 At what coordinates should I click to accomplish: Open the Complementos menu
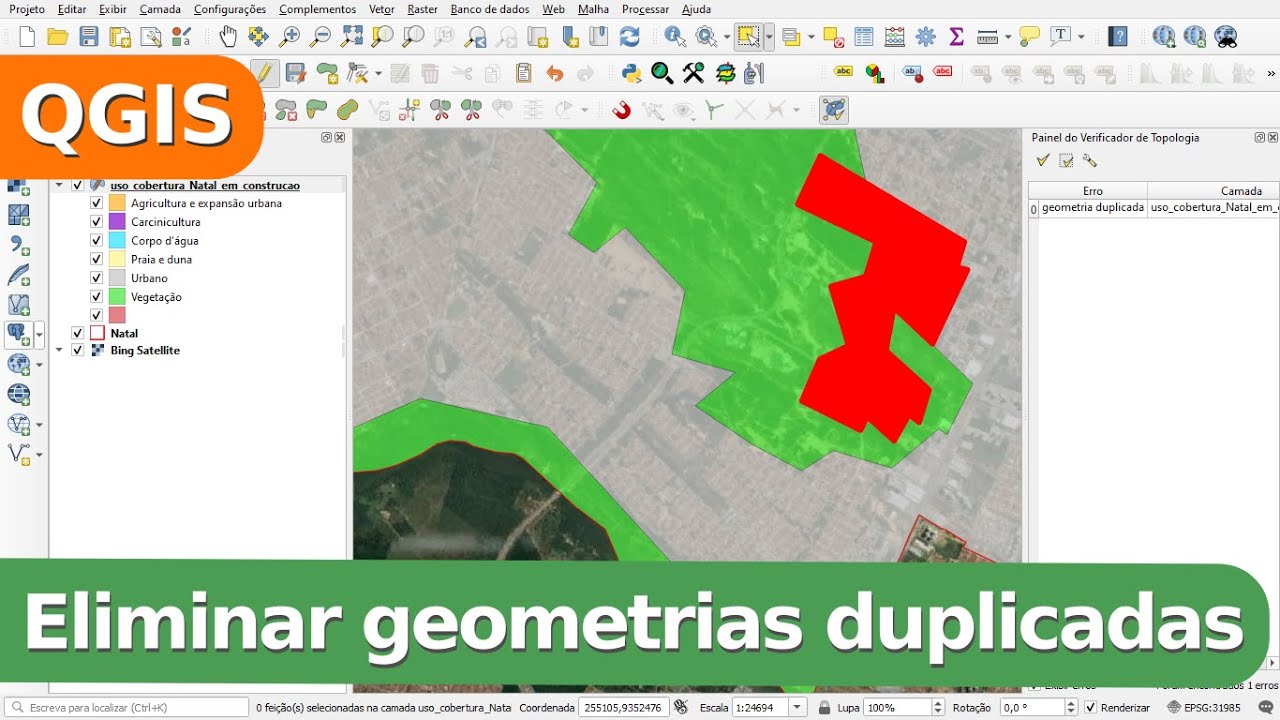coord(317,9)
